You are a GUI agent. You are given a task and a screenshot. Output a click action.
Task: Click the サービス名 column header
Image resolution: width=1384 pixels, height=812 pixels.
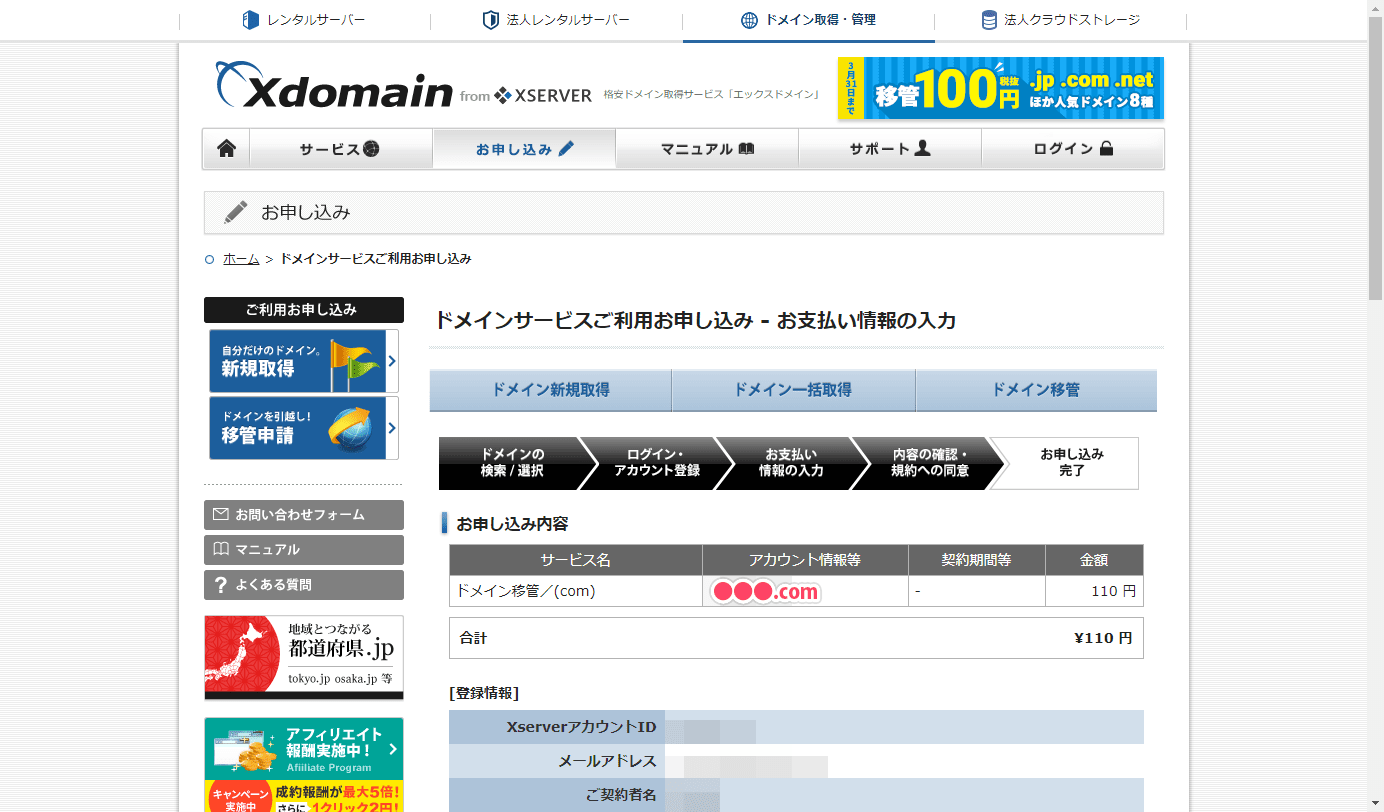tap(576, 560)
